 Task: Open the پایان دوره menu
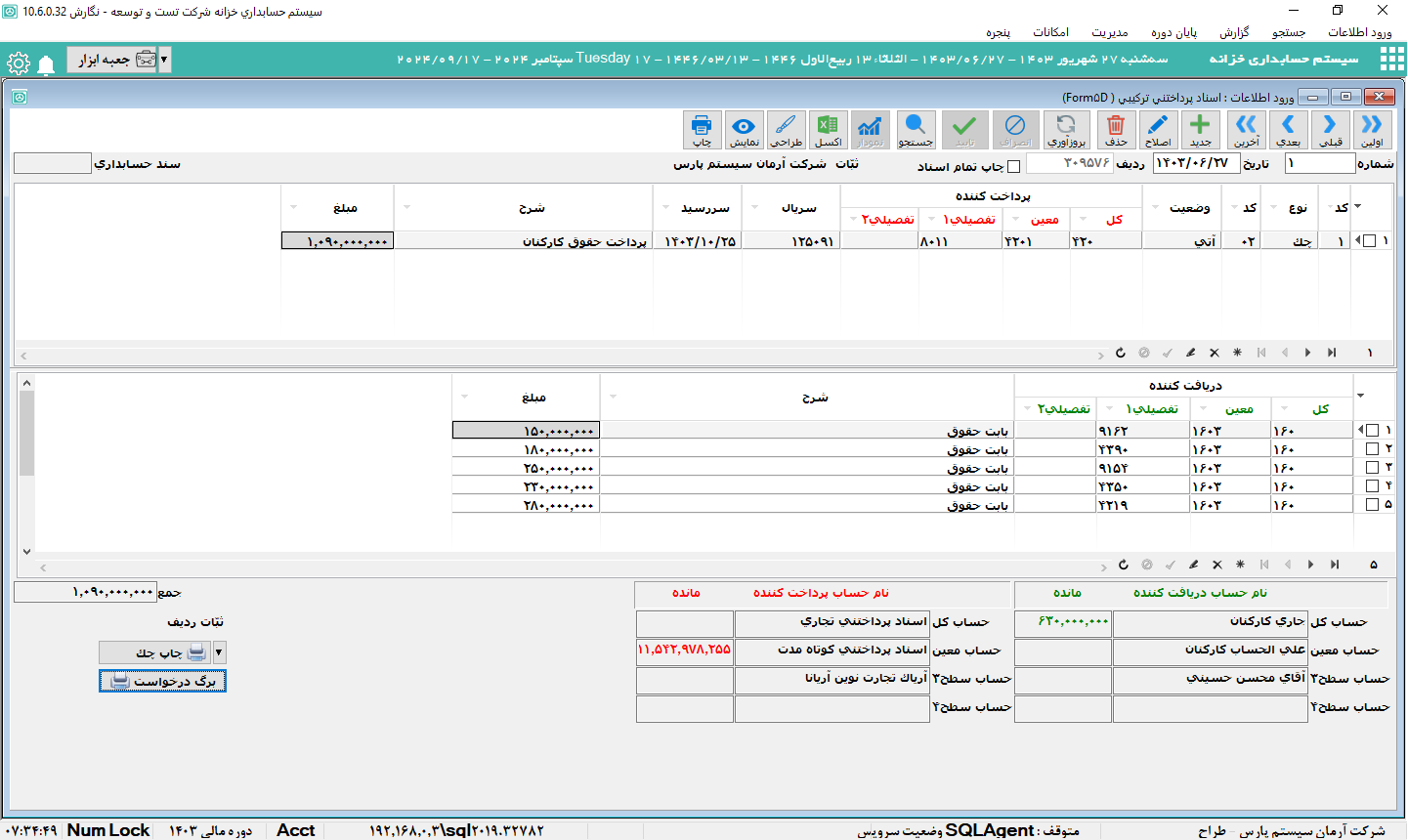pos(1173,32)
